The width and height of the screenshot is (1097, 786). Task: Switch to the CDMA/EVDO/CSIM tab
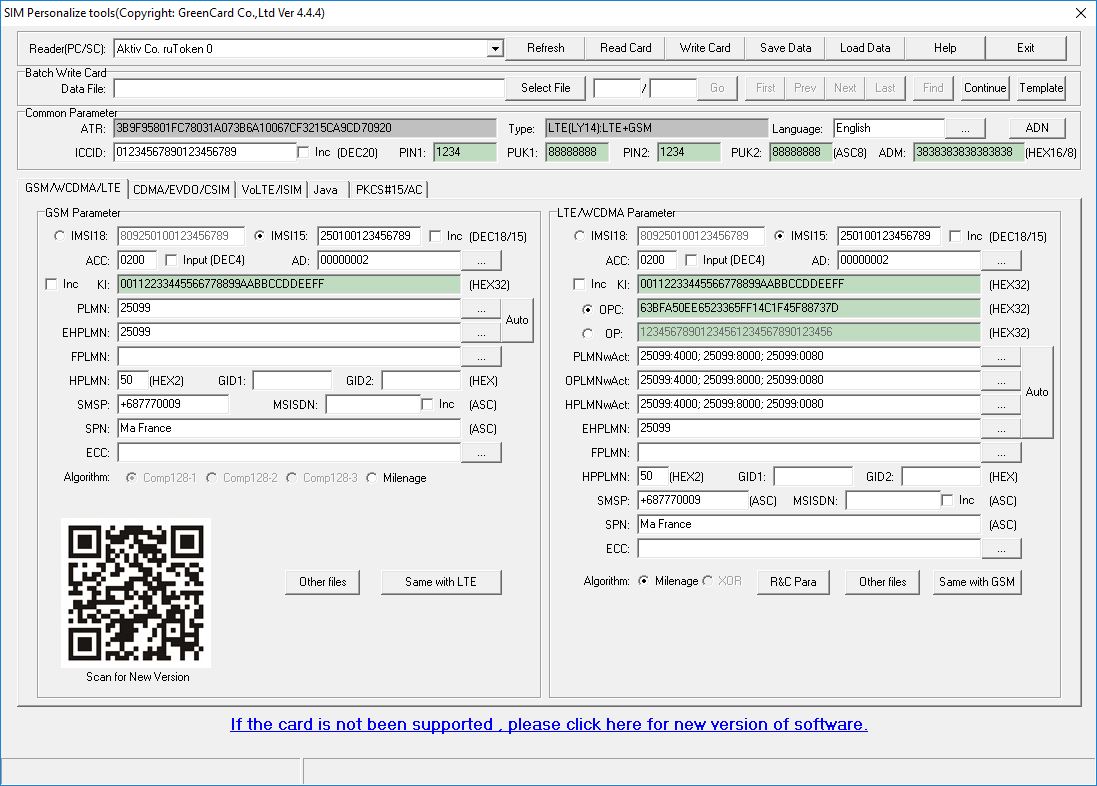tap(181, 189)
